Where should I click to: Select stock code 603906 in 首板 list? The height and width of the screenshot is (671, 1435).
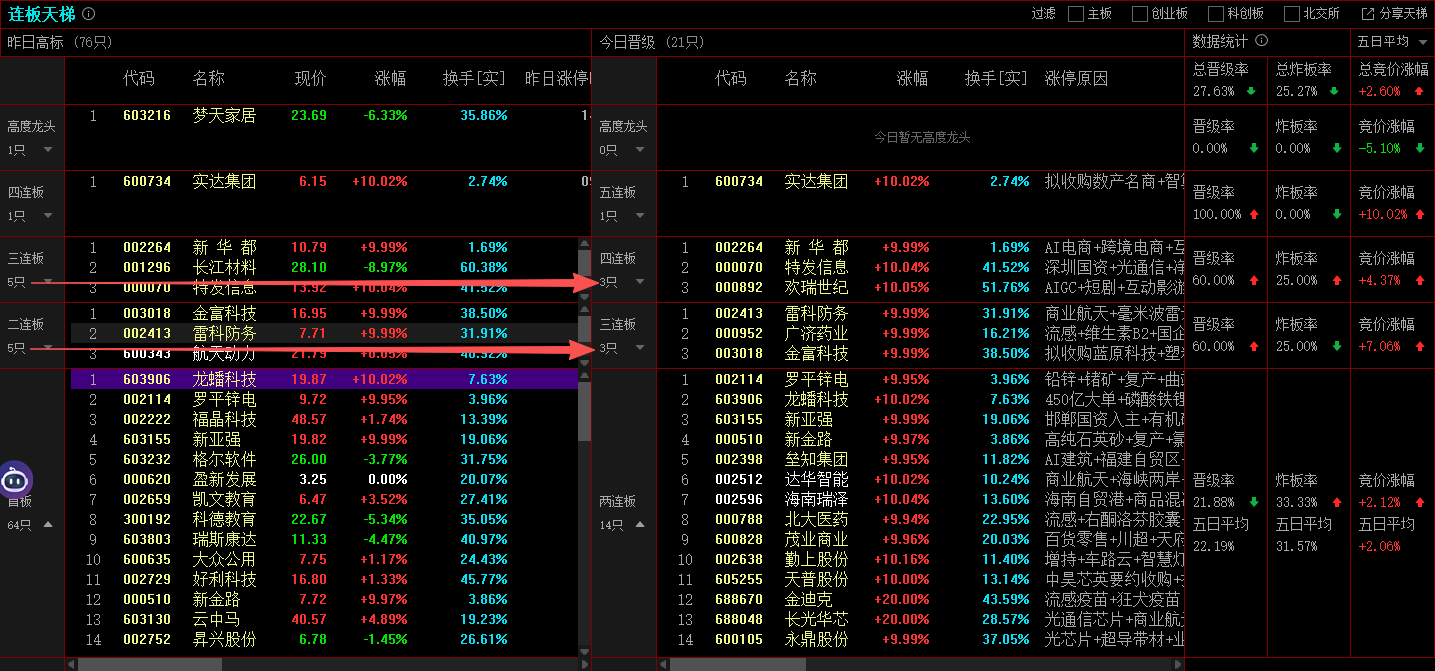click(147, 380)
